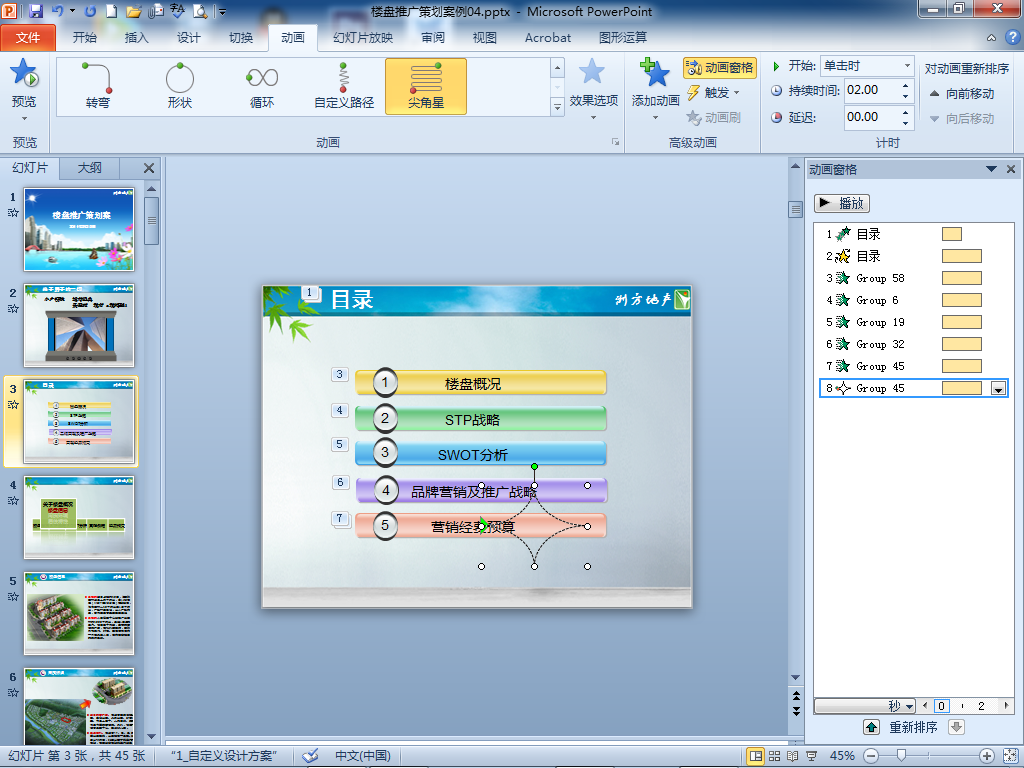Switch to the 视图 ribbon tab

[485, 38]
